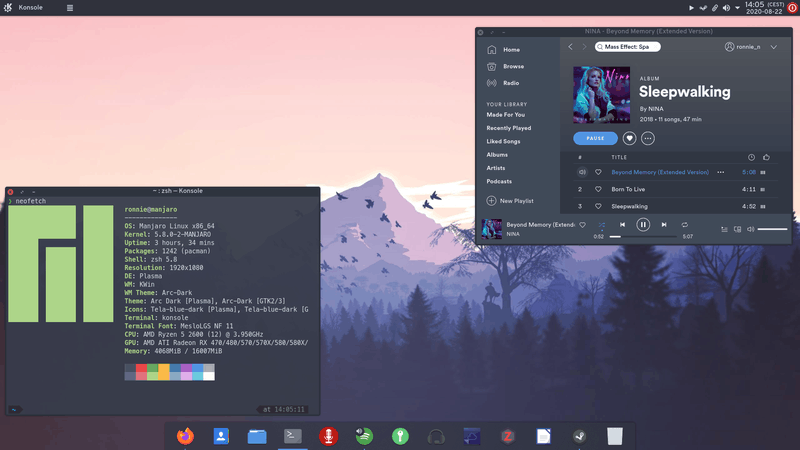Open Home in Spotify sidebar

(504, 49)
